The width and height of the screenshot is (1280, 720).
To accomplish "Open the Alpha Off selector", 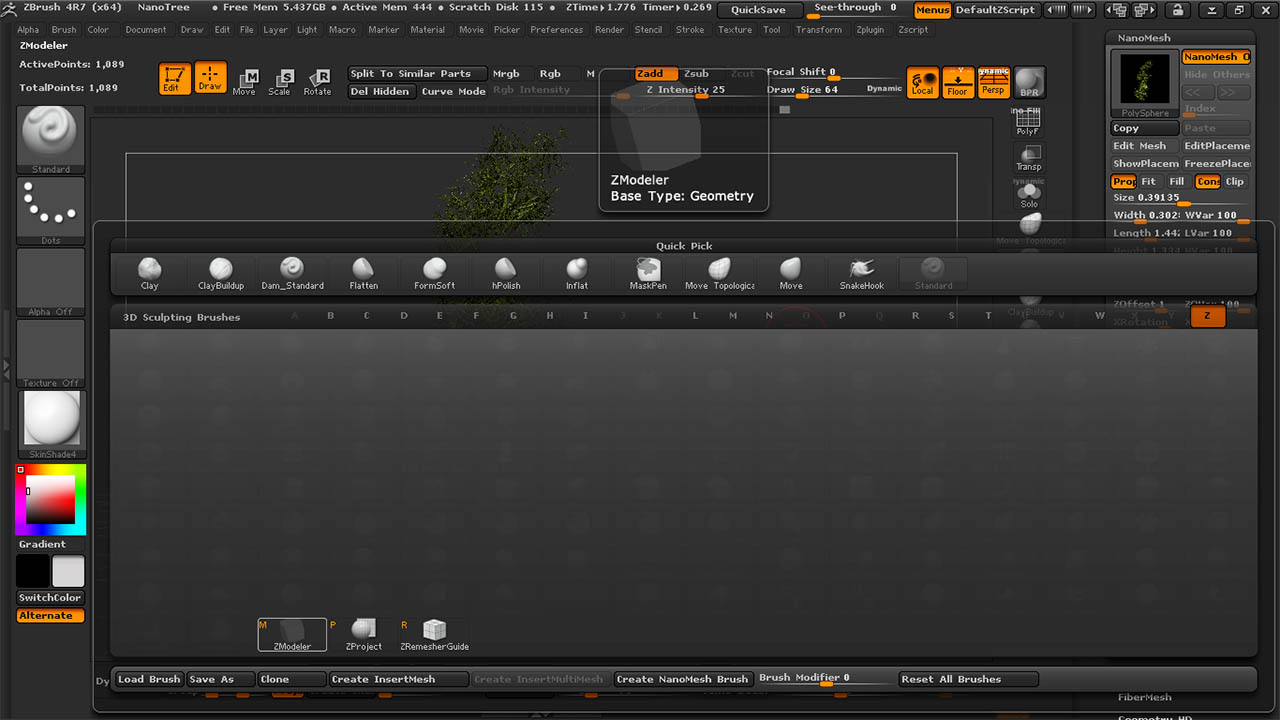I will click(51, 283).
